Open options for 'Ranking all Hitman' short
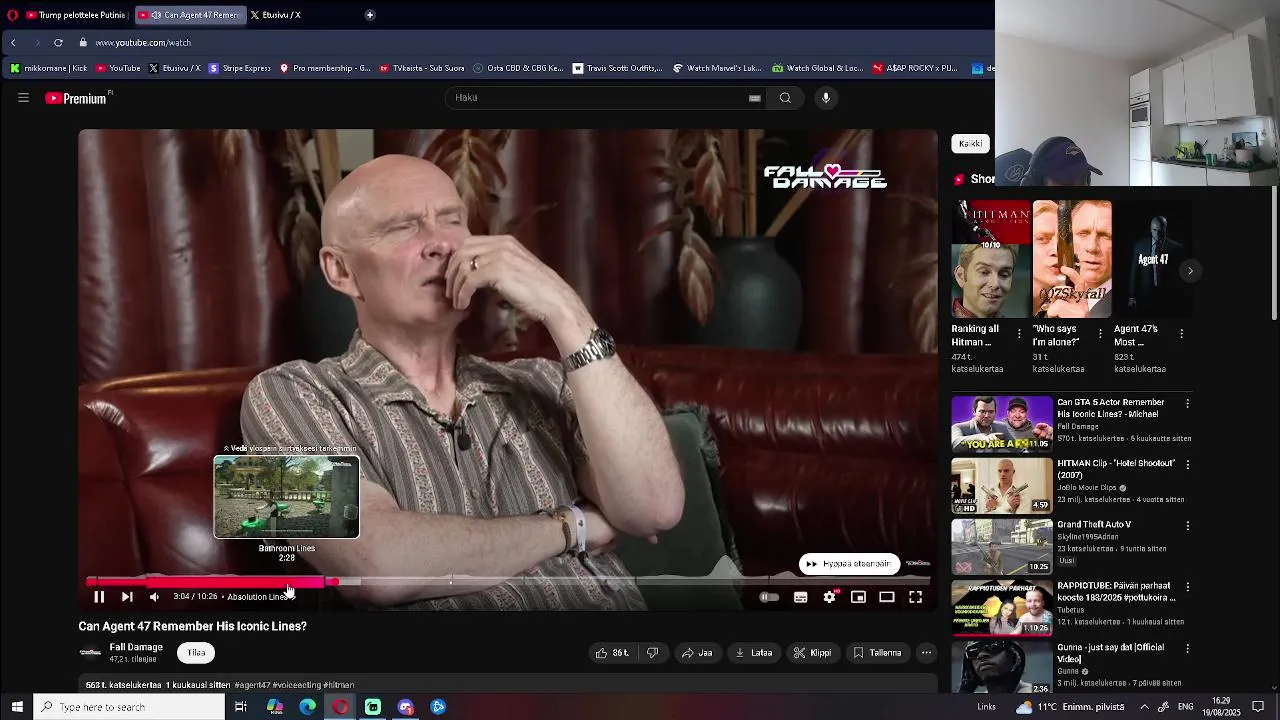The height and width of the screenshot is (720, 1280). [x=1019, y=334]
